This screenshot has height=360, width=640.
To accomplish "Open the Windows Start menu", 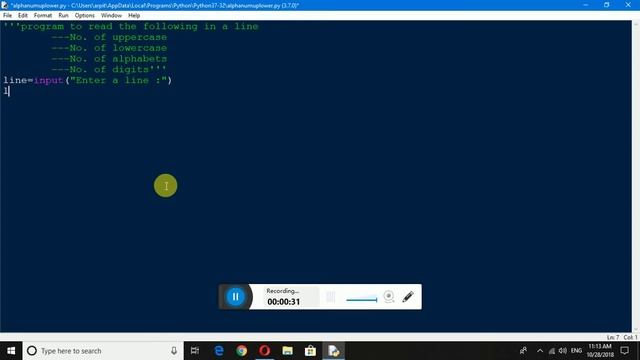I will coord(11,351).
